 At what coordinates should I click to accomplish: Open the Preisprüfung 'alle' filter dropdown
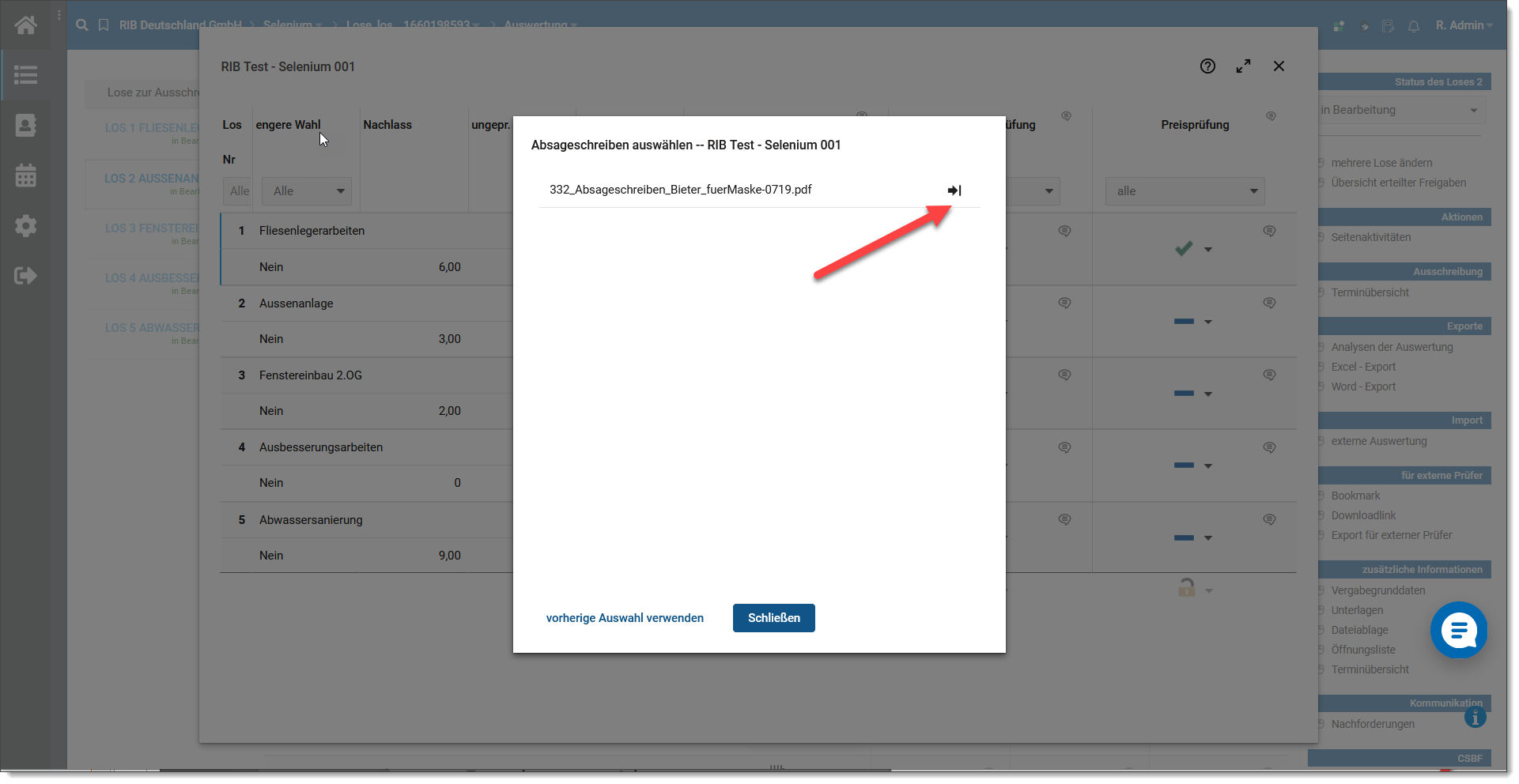tap(1185, 191)
